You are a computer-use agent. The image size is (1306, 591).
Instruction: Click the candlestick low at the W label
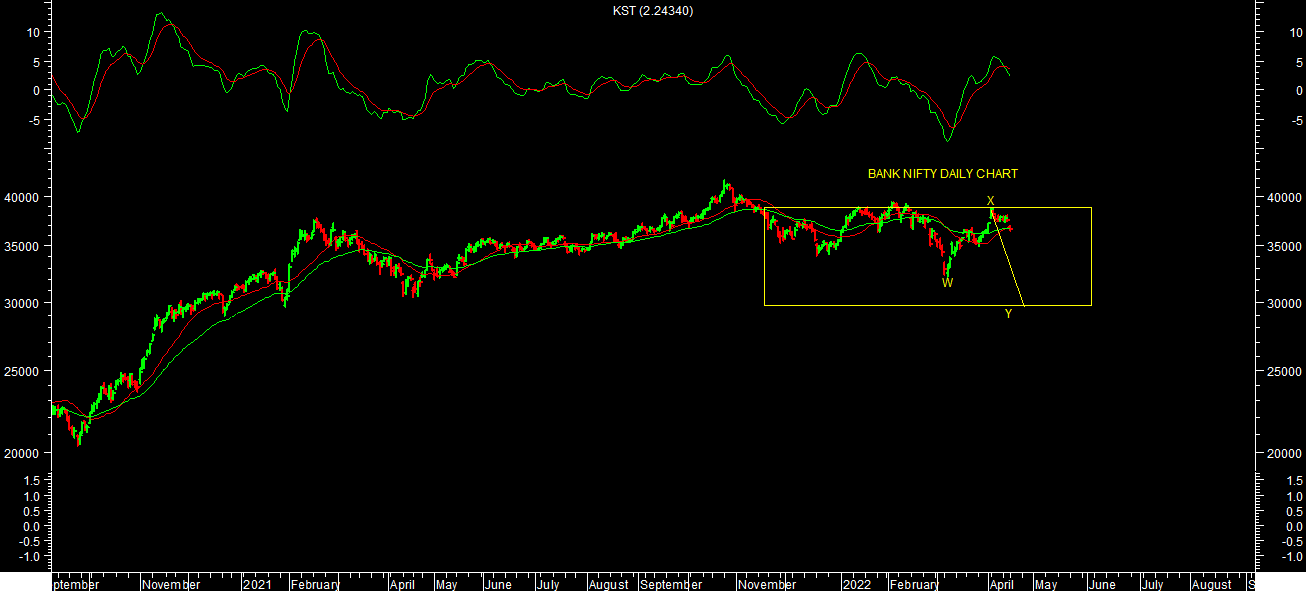pos(946,272)
